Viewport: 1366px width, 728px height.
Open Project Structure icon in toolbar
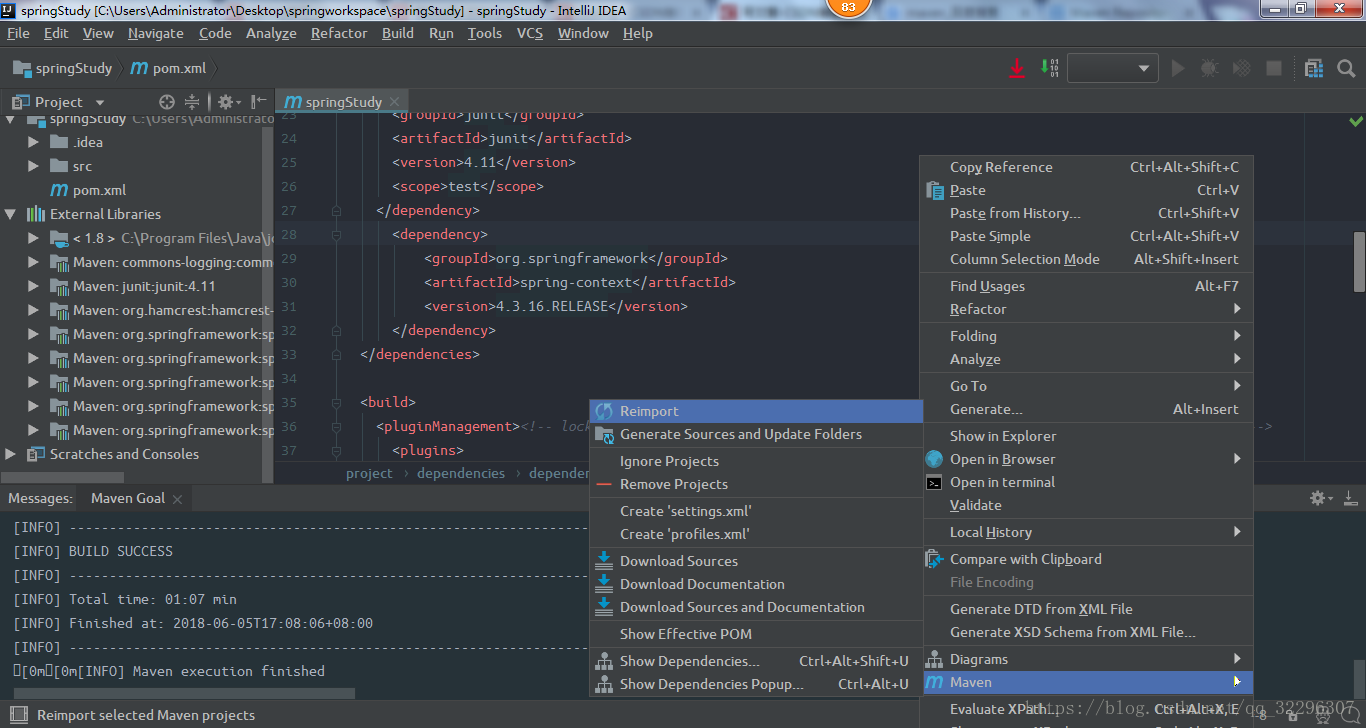(x=1313, y=68)
